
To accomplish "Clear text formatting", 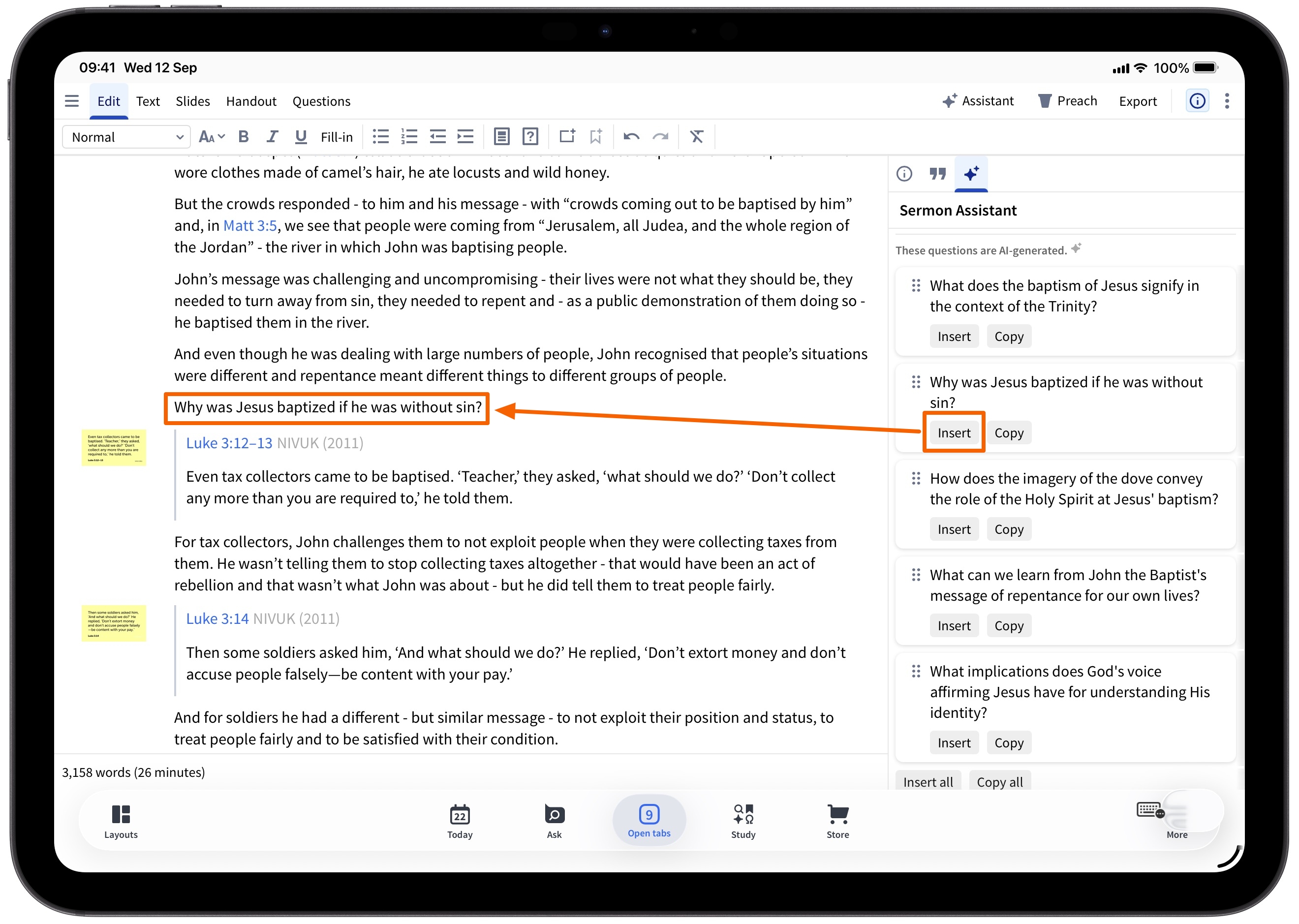I will pyautogui.click(x=697, y=137).
